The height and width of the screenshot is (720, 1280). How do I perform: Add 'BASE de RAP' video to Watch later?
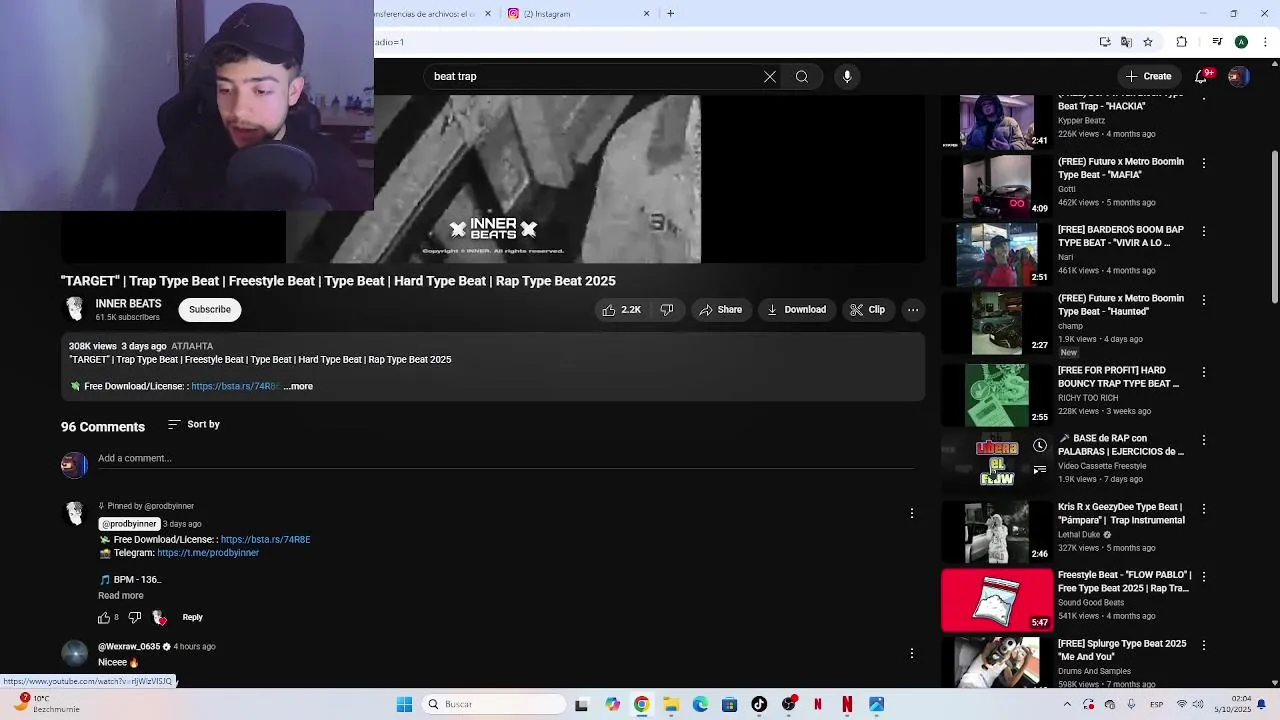click(x=1040, y=446)
